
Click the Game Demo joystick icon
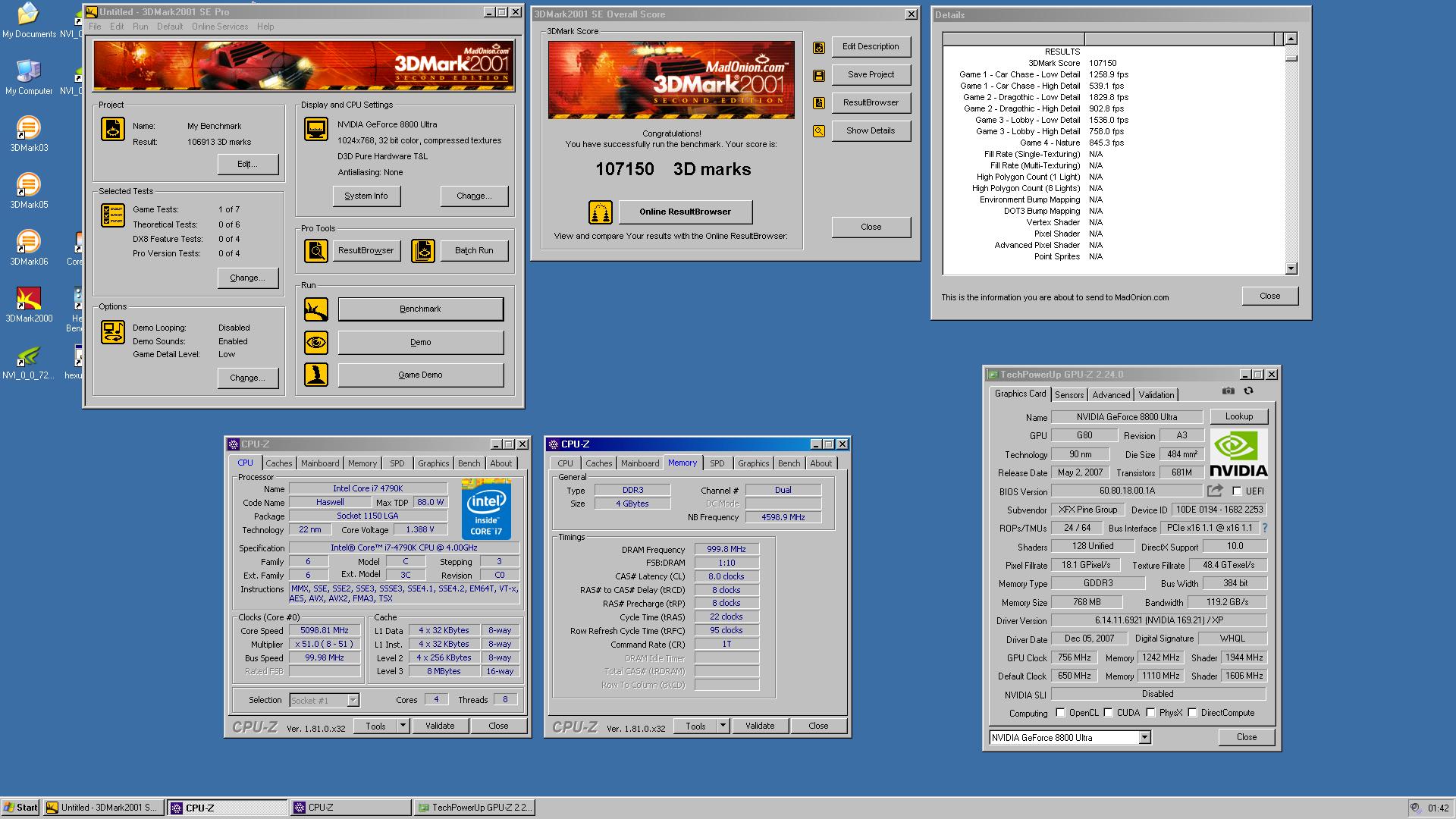pyautogui.click(x=316, y=375)
